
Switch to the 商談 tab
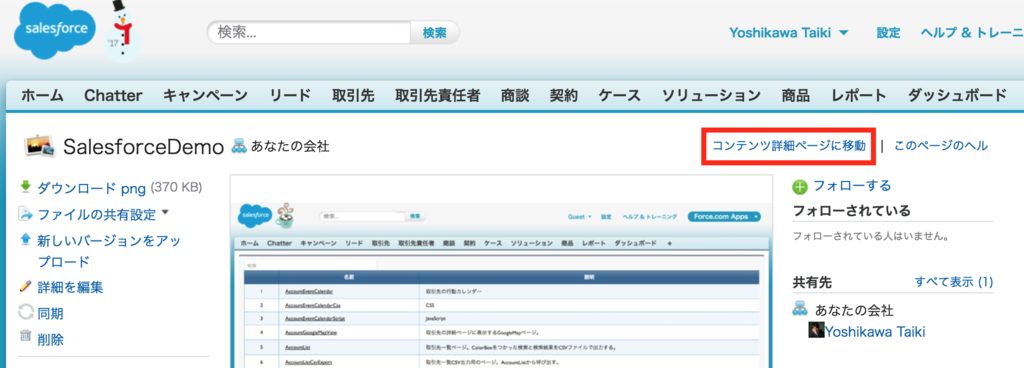click(x=515, y=96)
